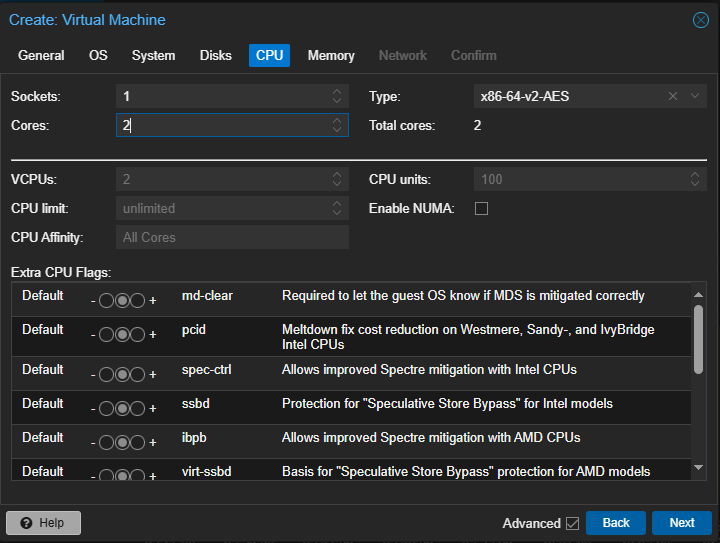Switch to the Memory tab
The width and height of the screenshot is (720, 543).
pos(331,56)
